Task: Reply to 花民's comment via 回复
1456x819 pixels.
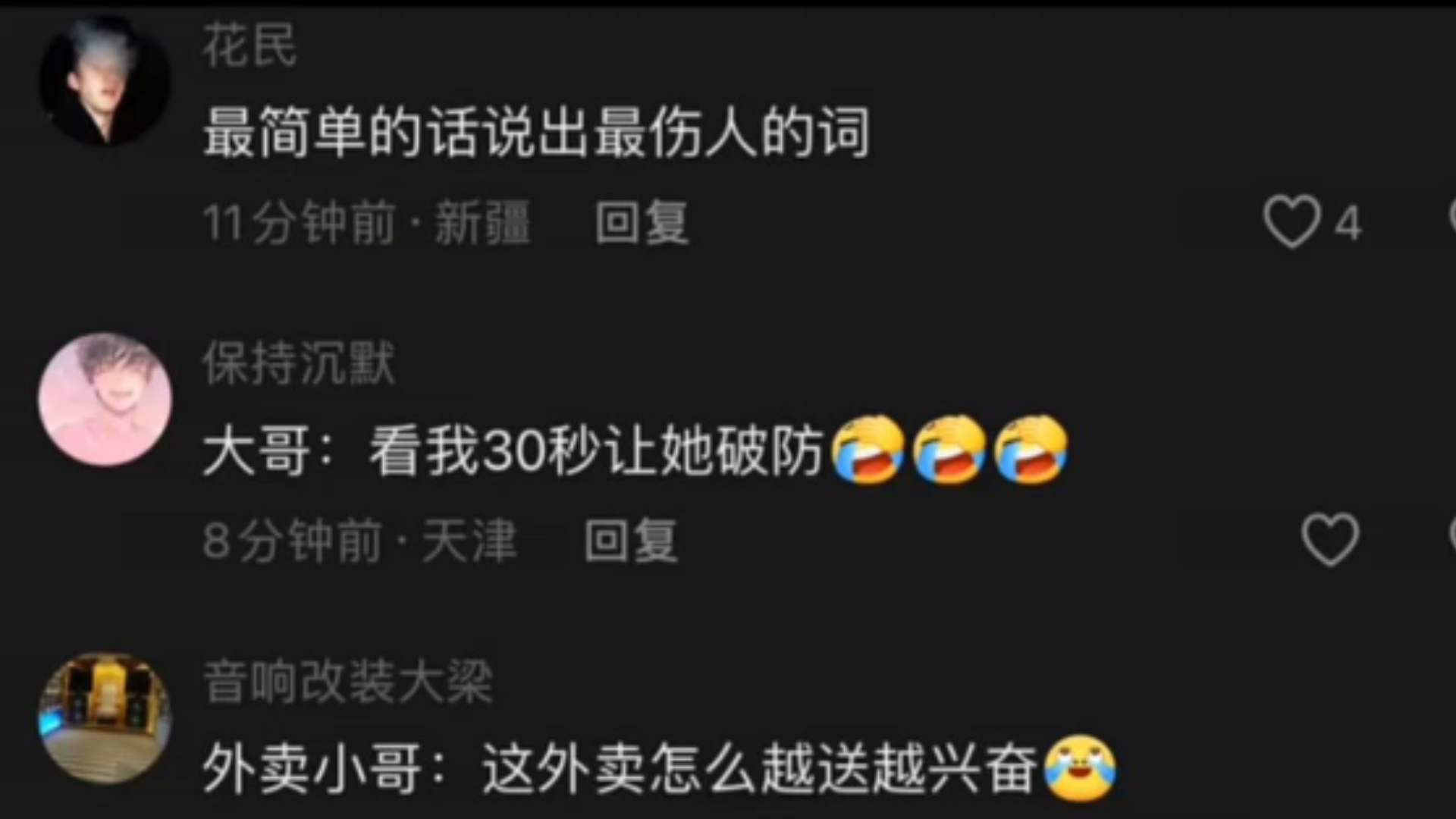Action: coord(642,223)
